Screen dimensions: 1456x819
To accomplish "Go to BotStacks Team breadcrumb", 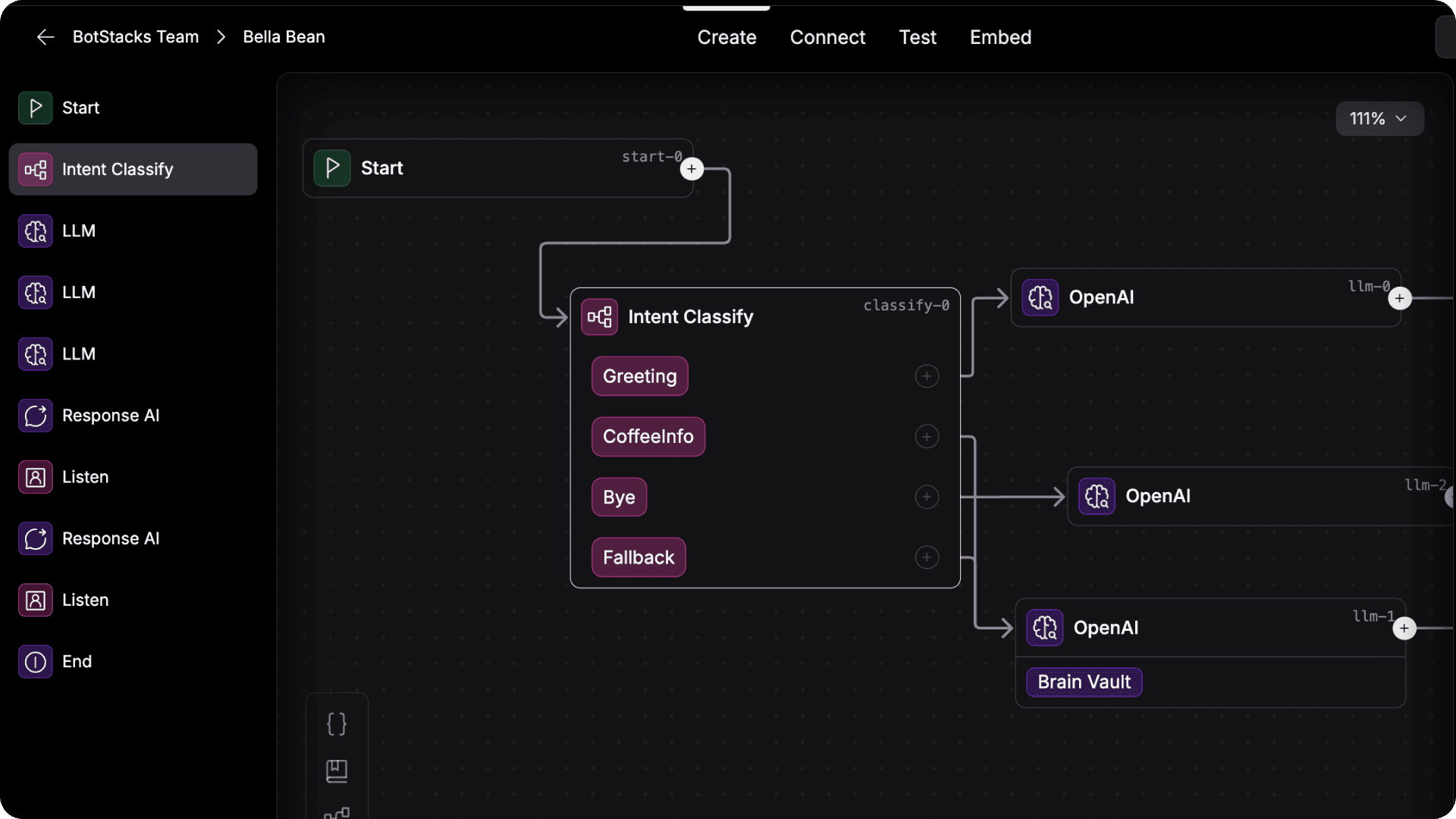I will (x=136, y=37).
